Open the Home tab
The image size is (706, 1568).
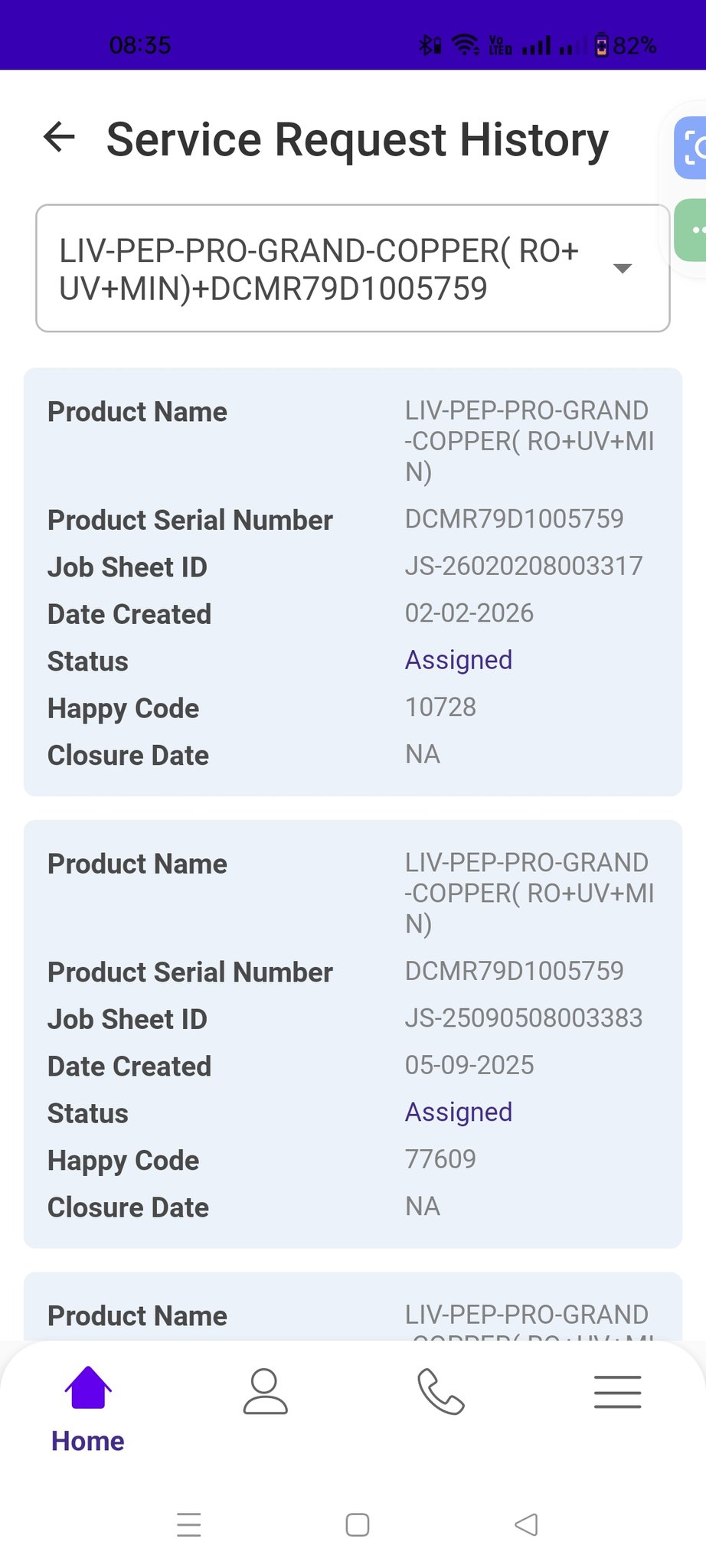pyautogui.click(x=88, y=1409)
